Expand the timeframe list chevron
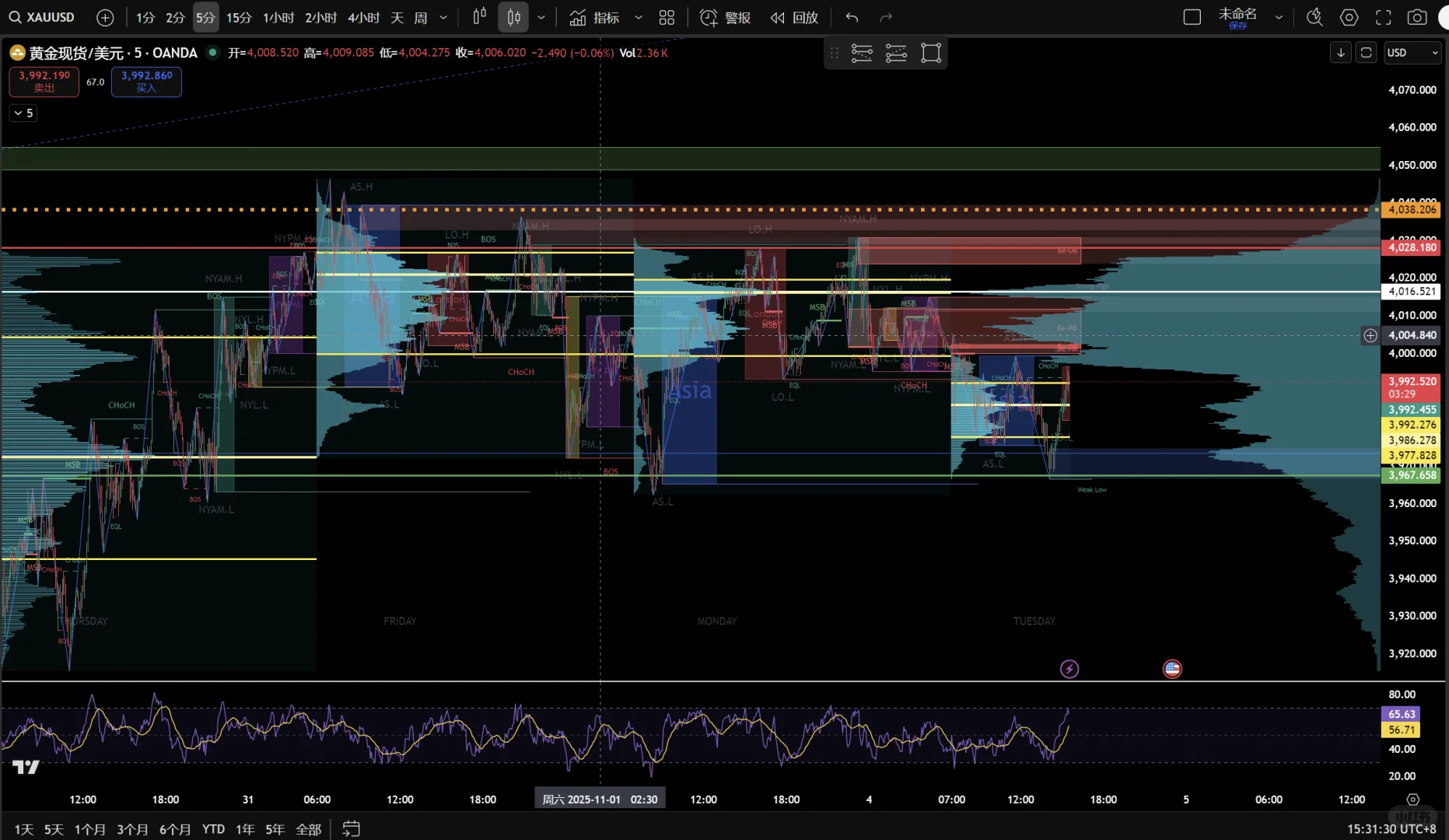The image size is (1449, 840). (443, 17)
